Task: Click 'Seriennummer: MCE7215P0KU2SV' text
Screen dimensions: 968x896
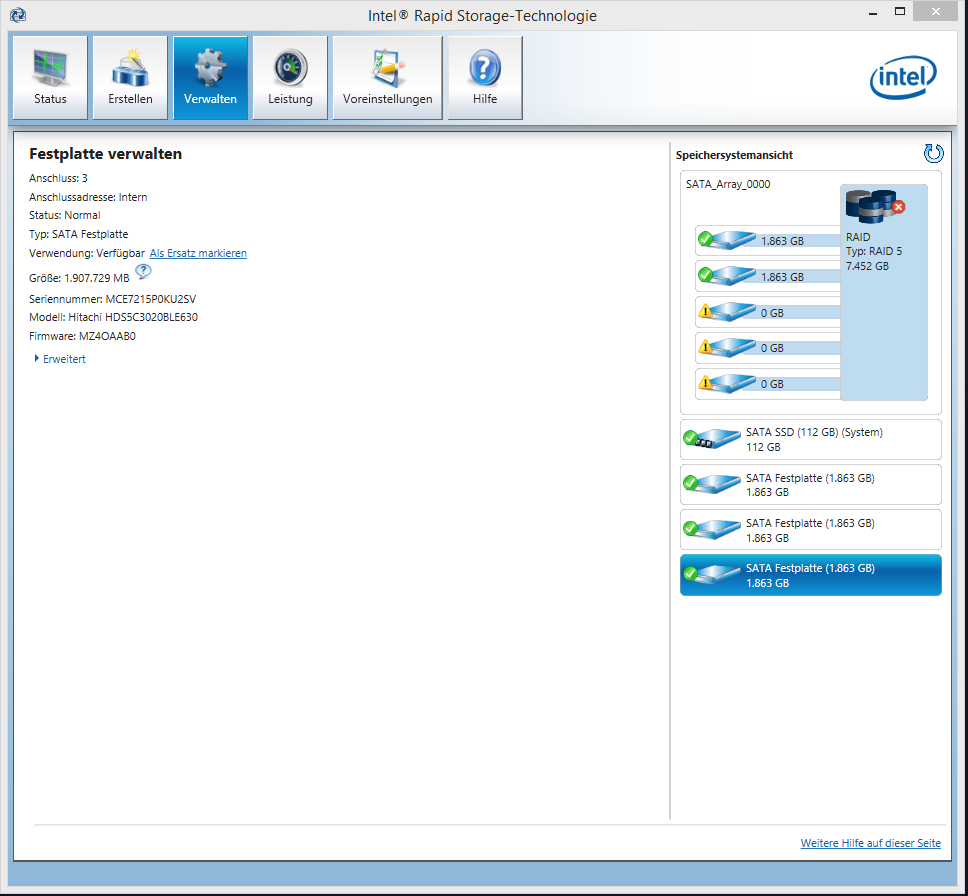Action: pos(112,299)
